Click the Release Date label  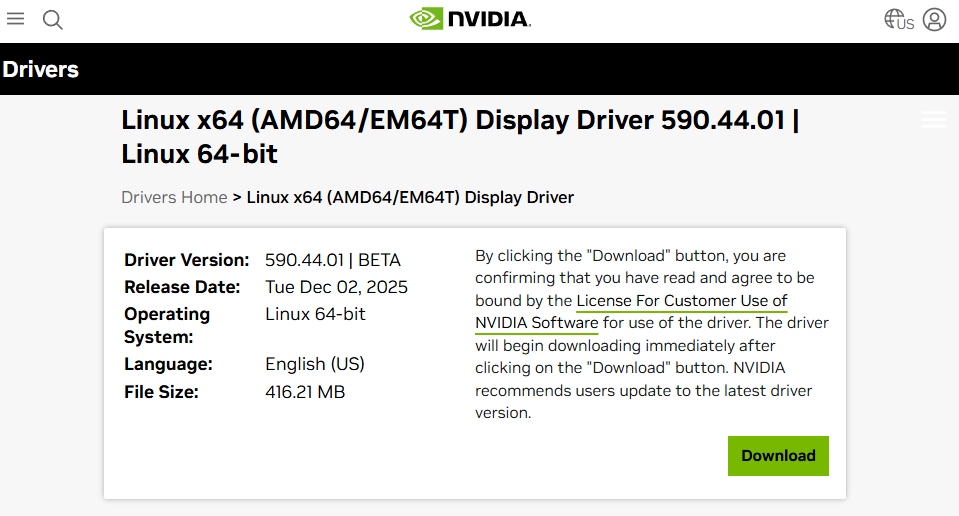click(x=182, y=287)
